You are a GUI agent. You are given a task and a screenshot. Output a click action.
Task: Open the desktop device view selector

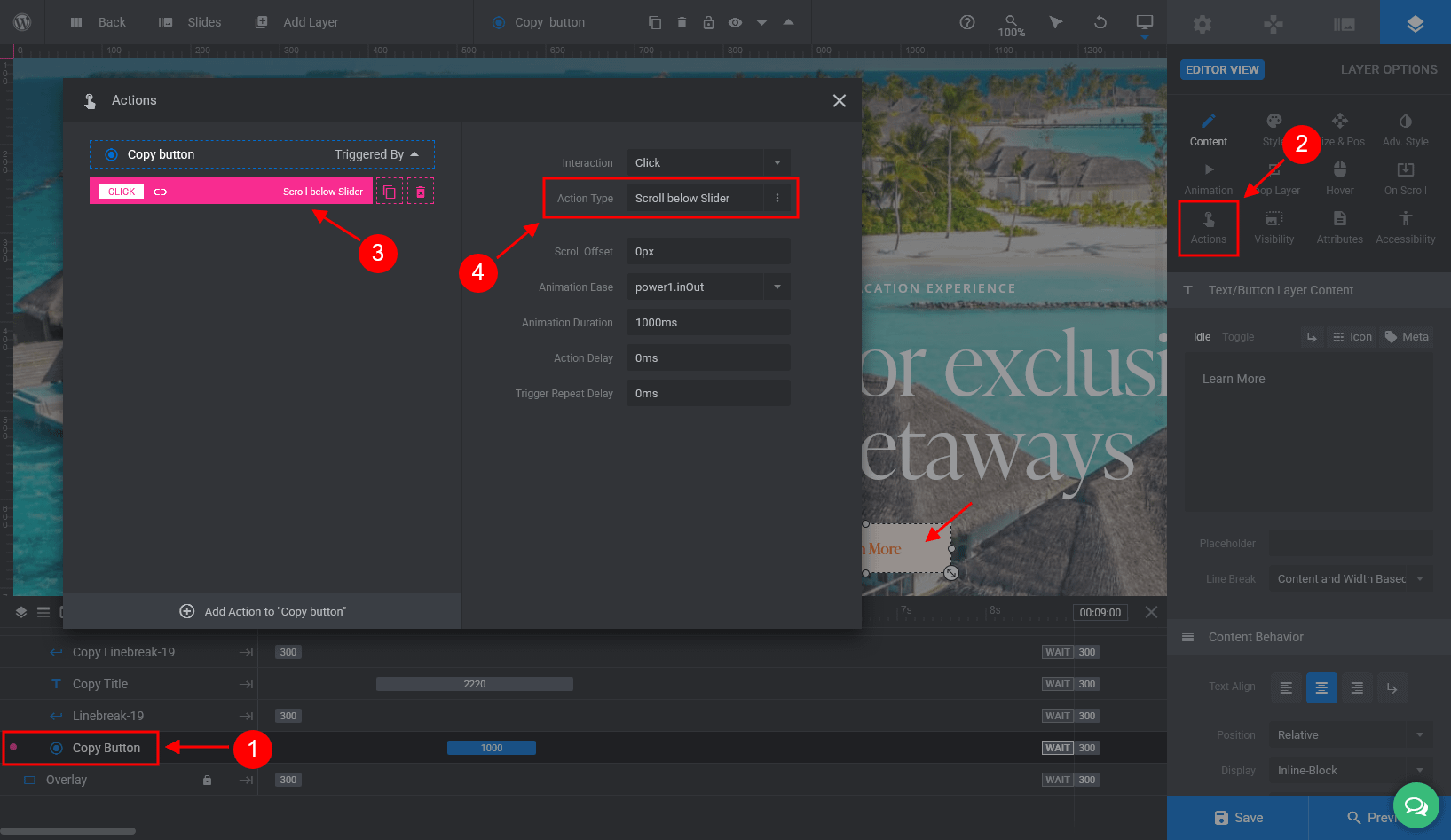pyautogui.click(x=1145, y=23)
